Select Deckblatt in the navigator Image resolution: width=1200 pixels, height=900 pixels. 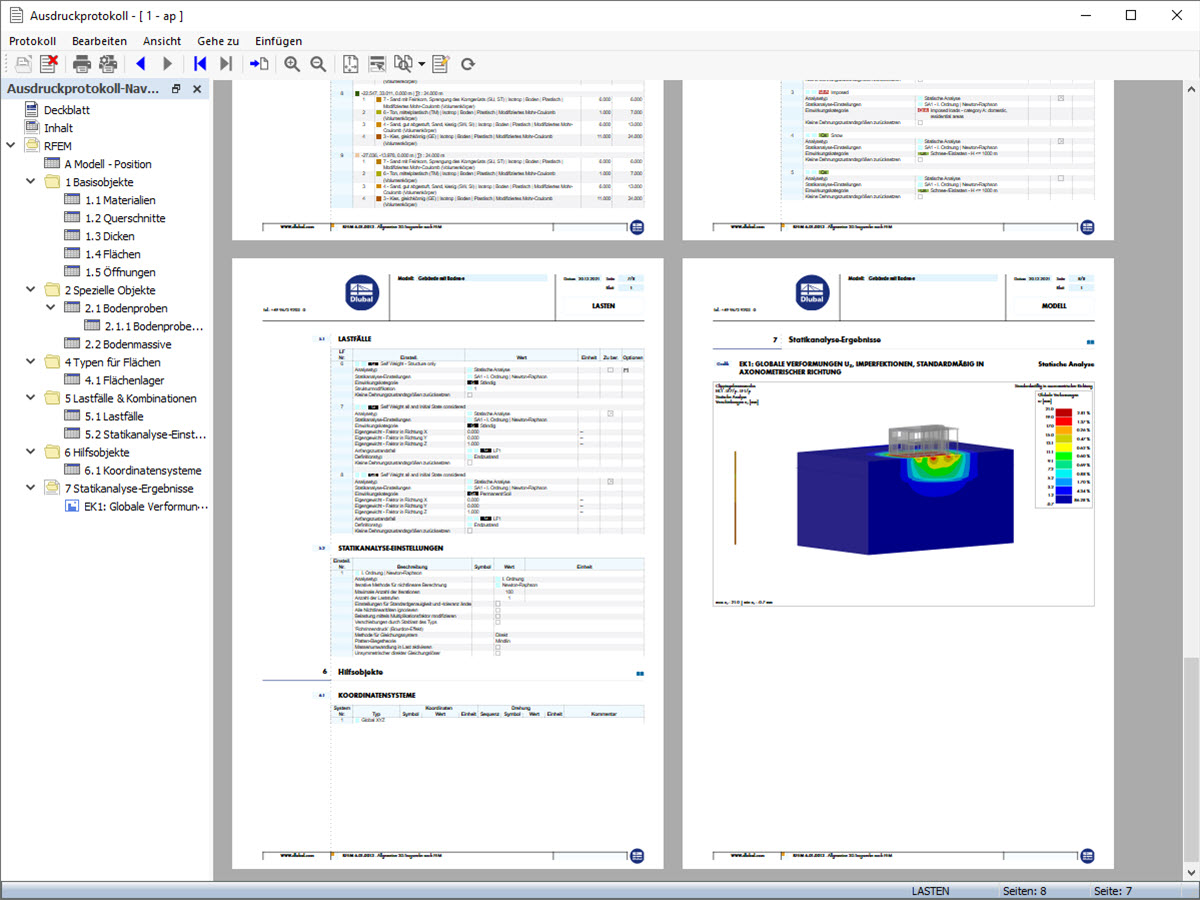click(67, 110)
